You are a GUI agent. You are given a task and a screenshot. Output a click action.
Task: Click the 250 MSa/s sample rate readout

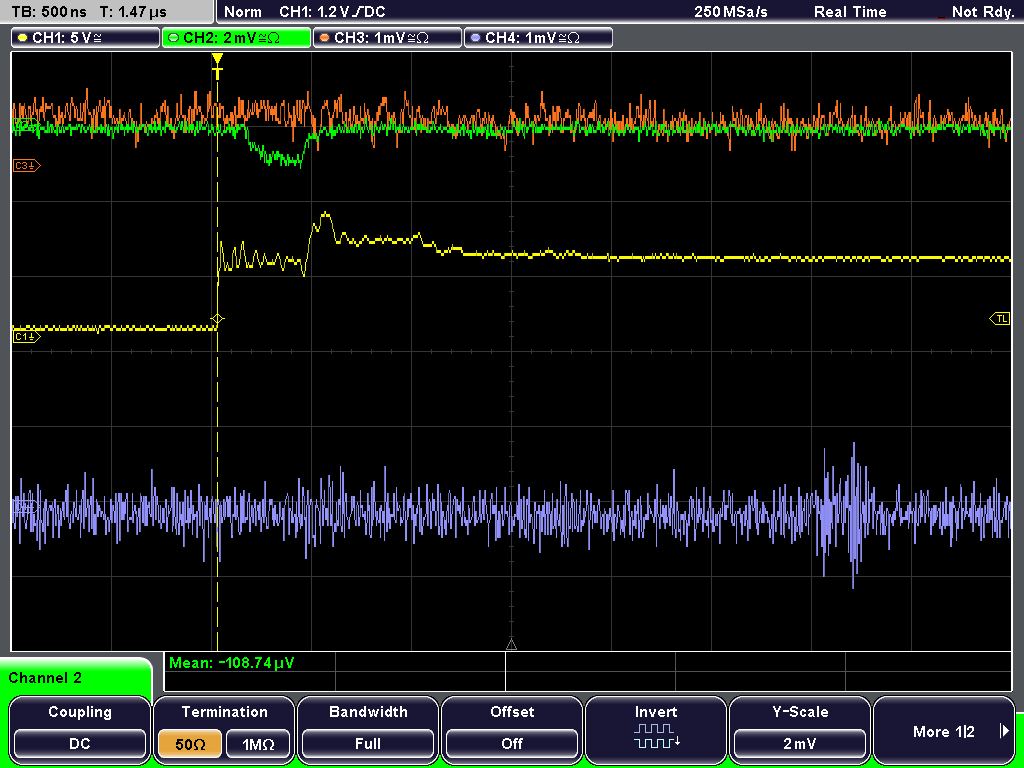731,12
